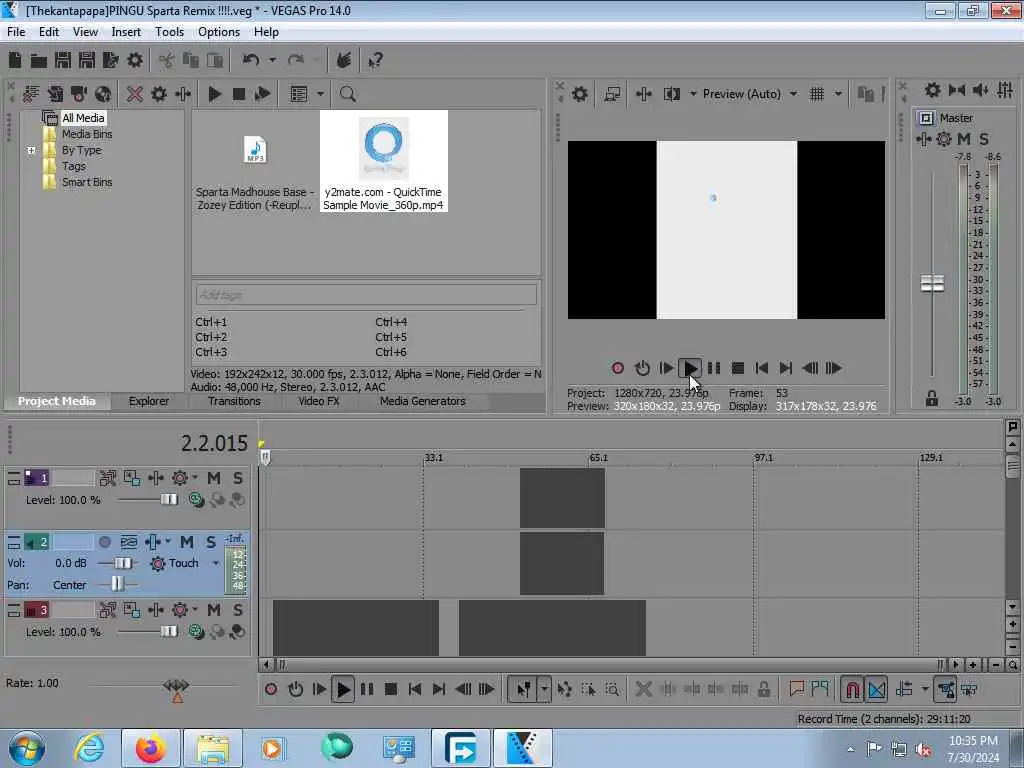1024x768 pixels.
Task: Click the Overlays grid icon in preview
Action: (x=816, y=94)
